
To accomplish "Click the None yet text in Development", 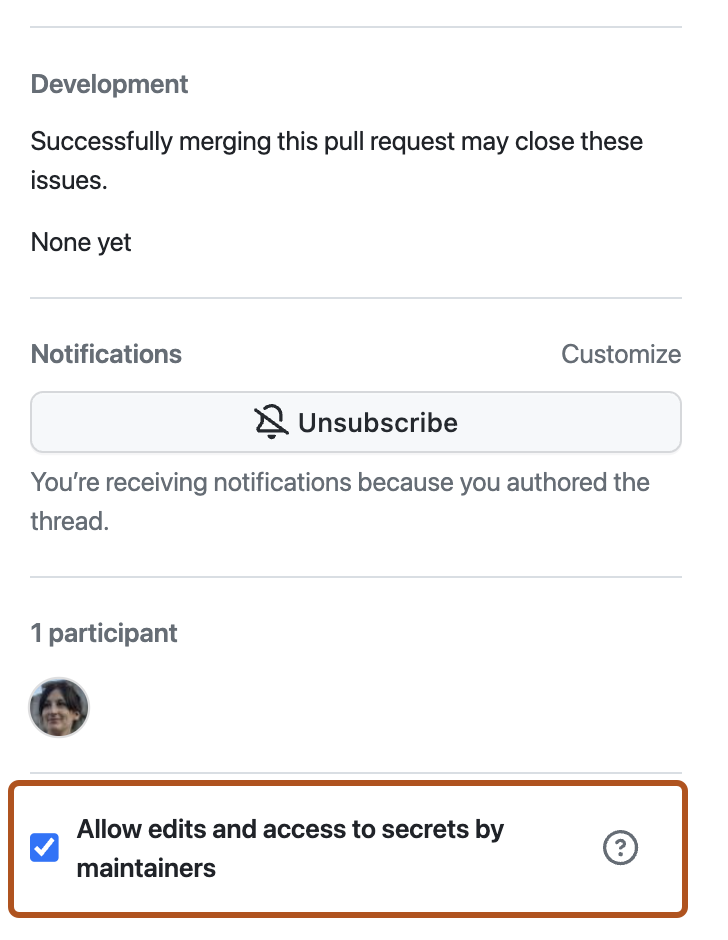I will [x=80, y=242].
